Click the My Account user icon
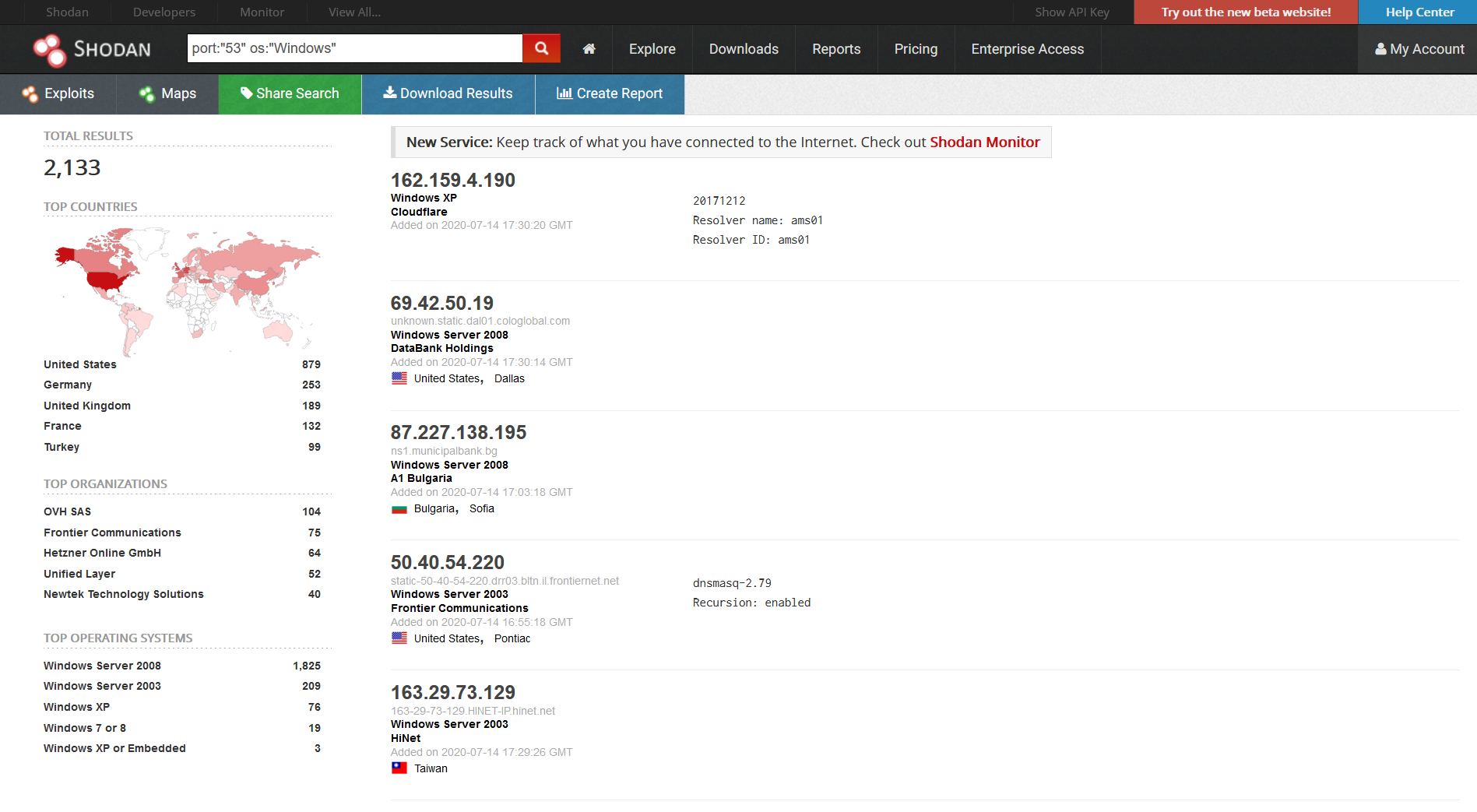 coord(1380,49)
